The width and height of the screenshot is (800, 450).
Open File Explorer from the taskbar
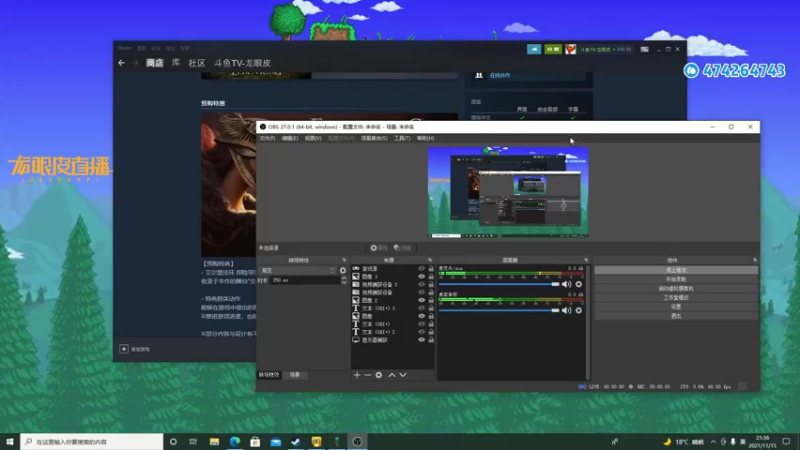click(214, 441)
